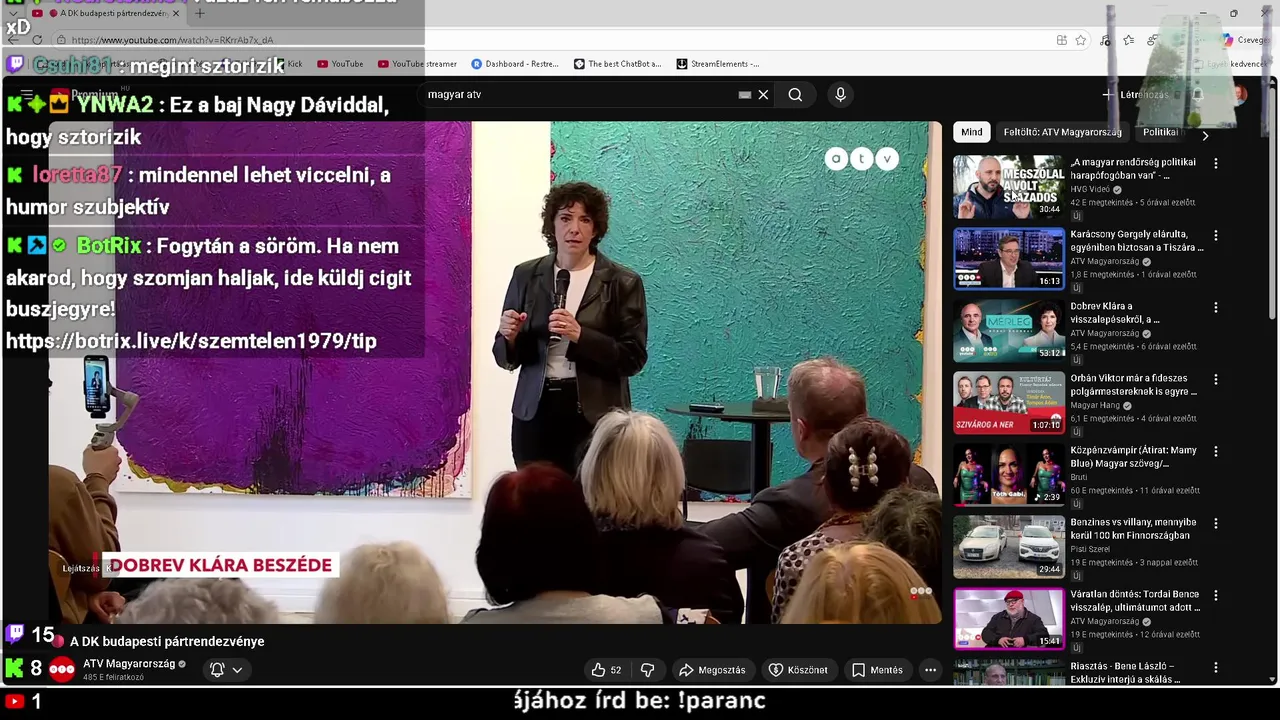The width and height of the screenshot is (1280, 720).
Task: Open the YouTube notifications bell in header
Action: click(x=1197, y=95)
